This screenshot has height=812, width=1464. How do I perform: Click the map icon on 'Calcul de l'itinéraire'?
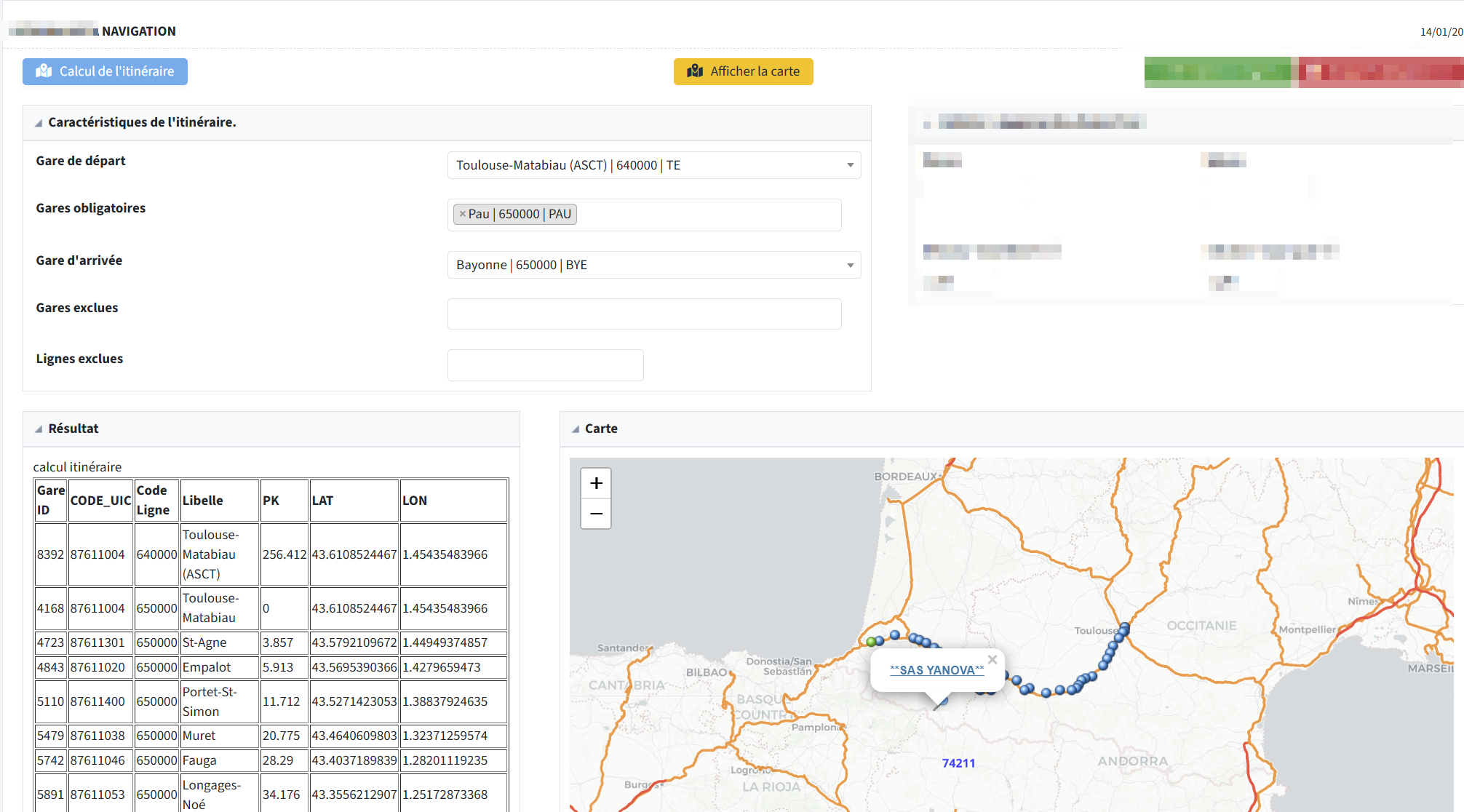point(44,71)
